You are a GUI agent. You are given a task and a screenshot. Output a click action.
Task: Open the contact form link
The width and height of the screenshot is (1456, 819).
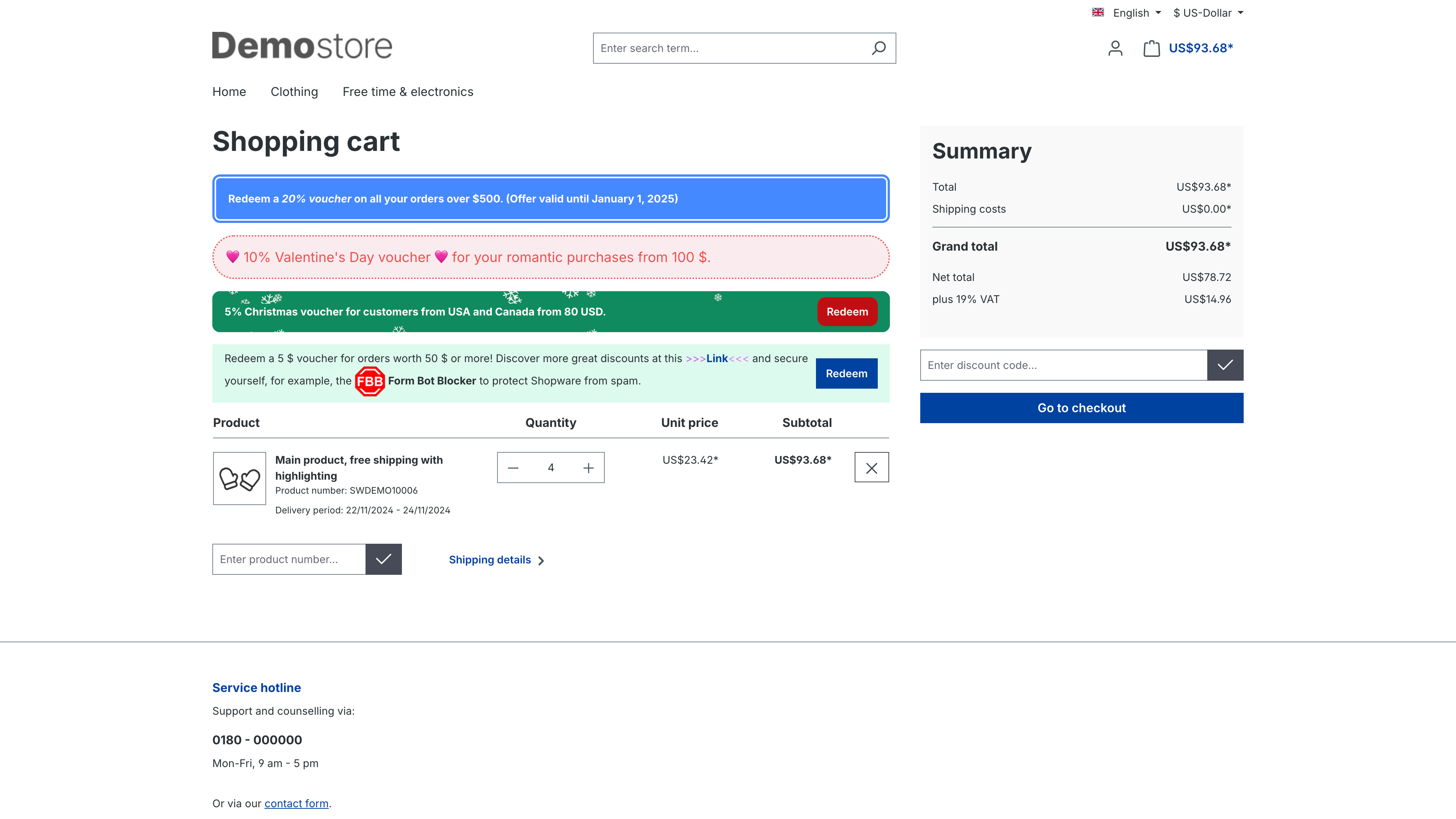point(296,803)
